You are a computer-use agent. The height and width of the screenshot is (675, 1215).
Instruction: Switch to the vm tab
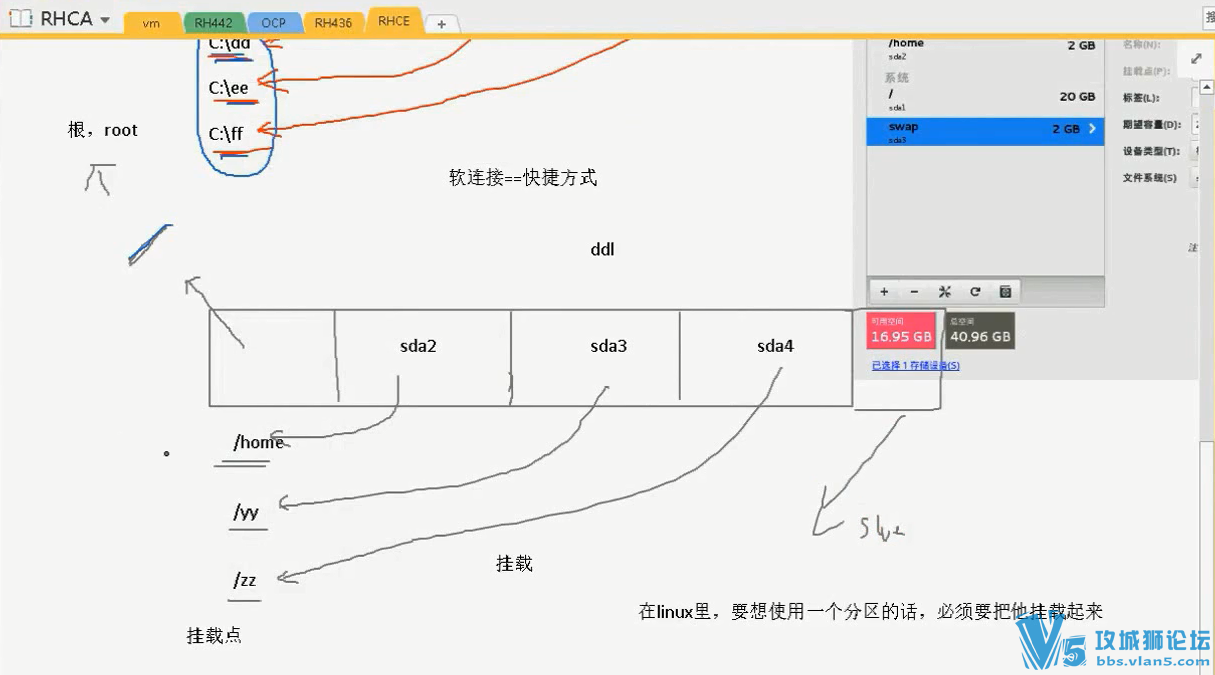coord(151,23)
